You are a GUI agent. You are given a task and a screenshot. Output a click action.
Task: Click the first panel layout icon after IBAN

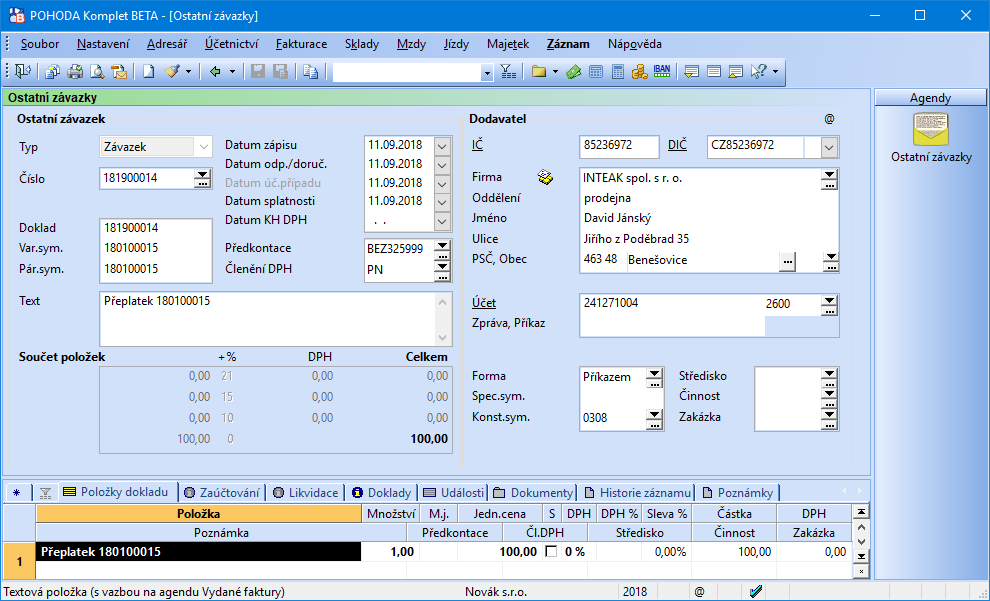click(691, 72)
